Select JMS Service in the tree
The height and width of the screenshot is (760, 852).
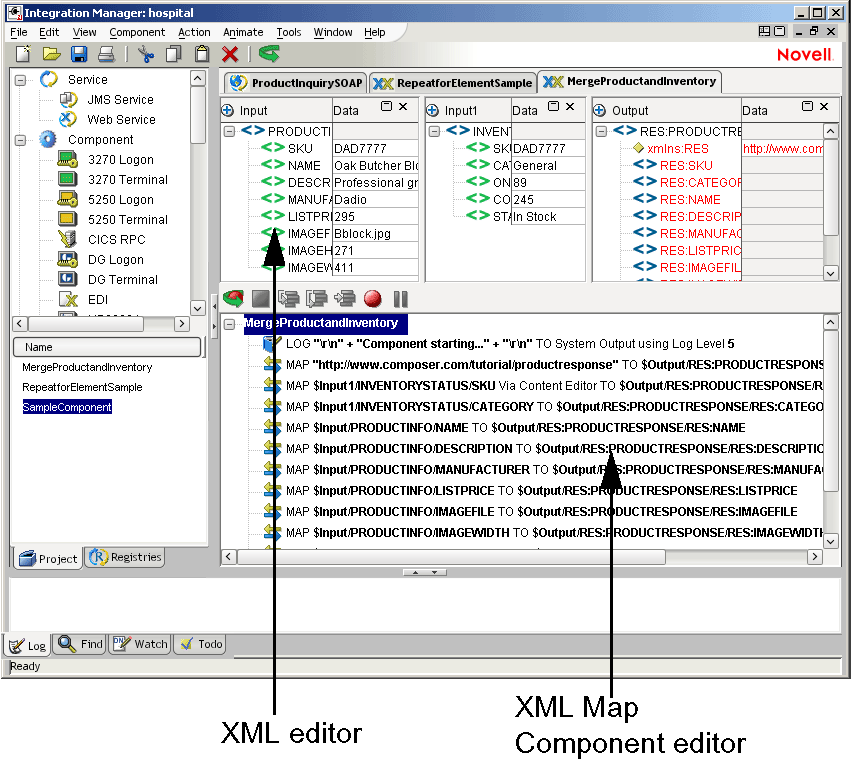120,99
